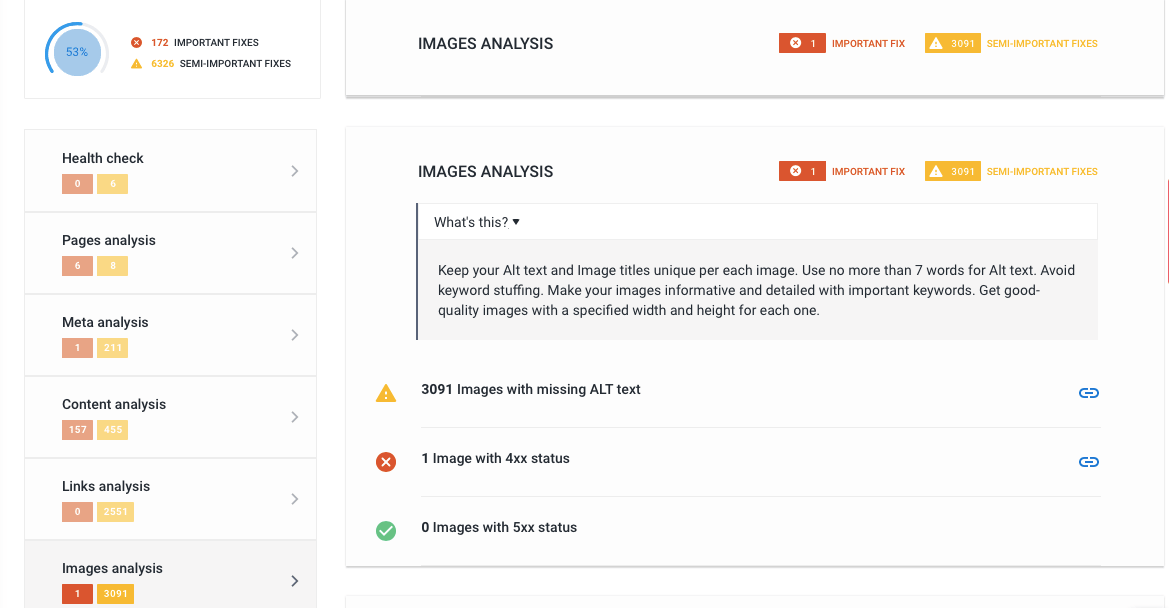Open the Meta analysis section
The height and width of the screenshot is (608, 1169).
(x=171, y=335)
